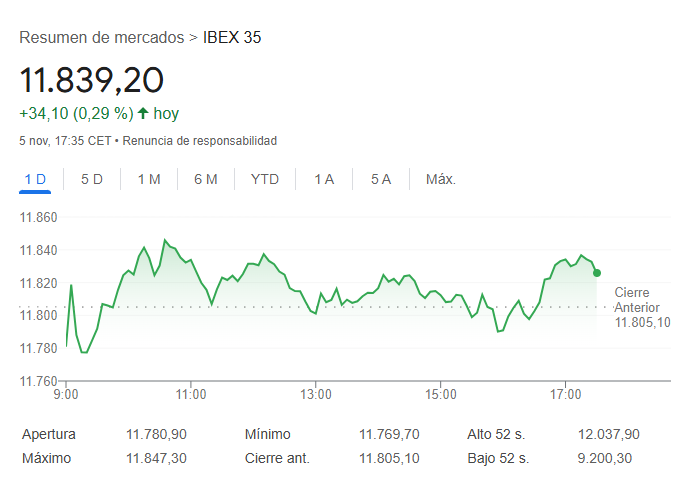This screenshot has width=698, height=477.
Task: Click the IBEX 35 breadcrumb title
Action: coord(232,38)
